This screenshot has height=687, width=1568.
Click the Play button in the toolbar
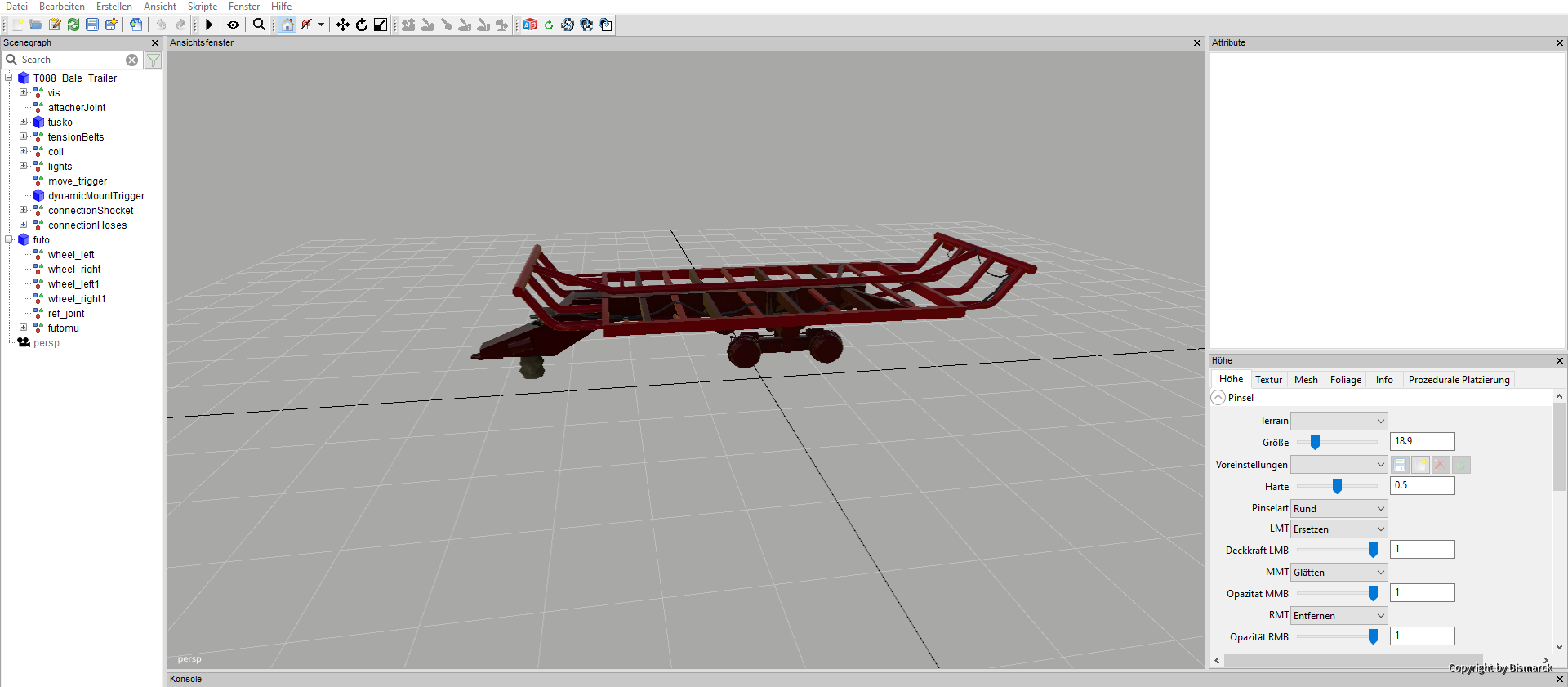pos(209,25)
